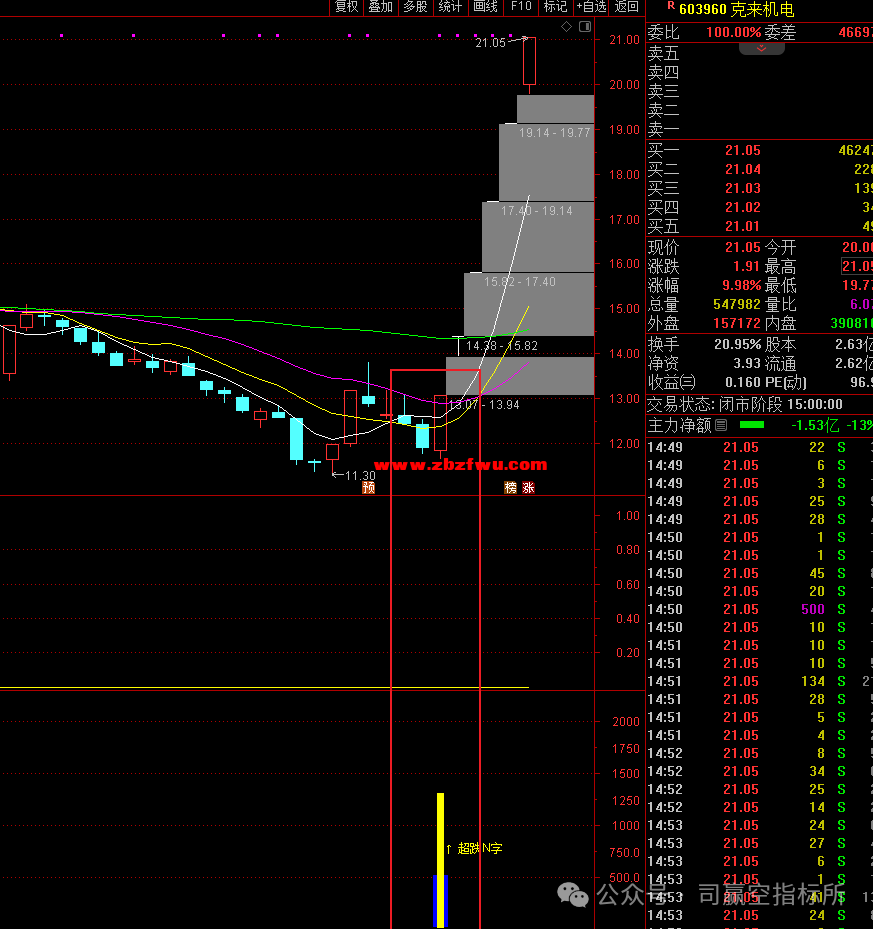Click the 涨 marker below the chart

[528, 488]
